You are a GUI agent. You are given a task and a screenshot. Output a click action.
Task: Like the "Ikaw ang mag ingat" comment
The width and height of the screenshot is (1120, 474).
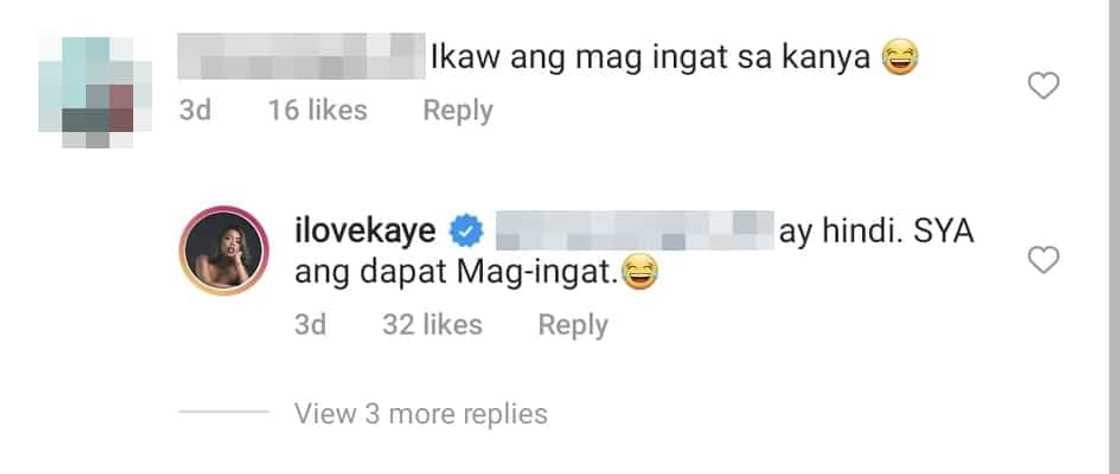(1043, 86)
